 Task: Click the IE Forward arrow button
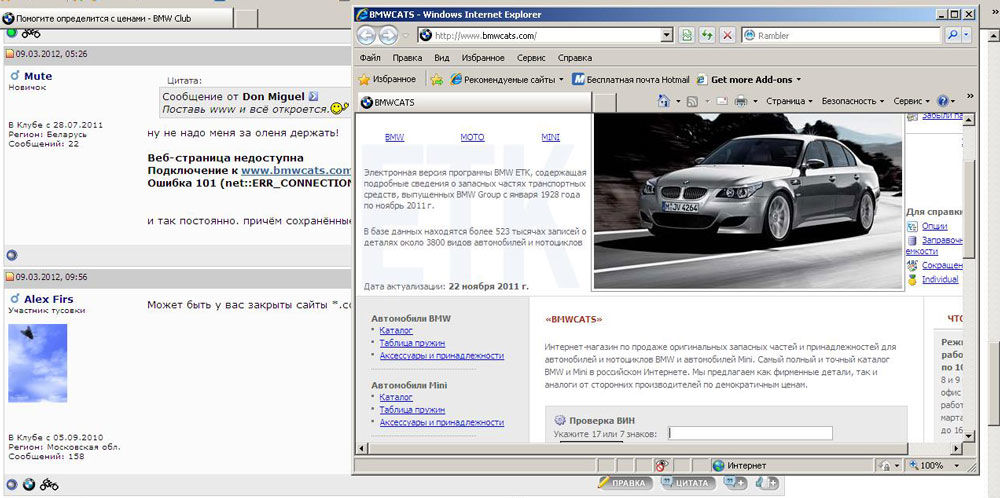[x=386, y=35]
